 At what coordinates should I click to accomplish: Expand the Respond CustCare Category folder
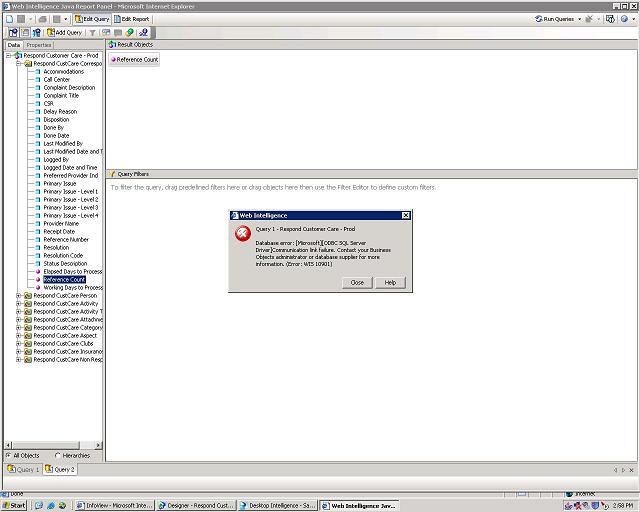click(18, 327)
